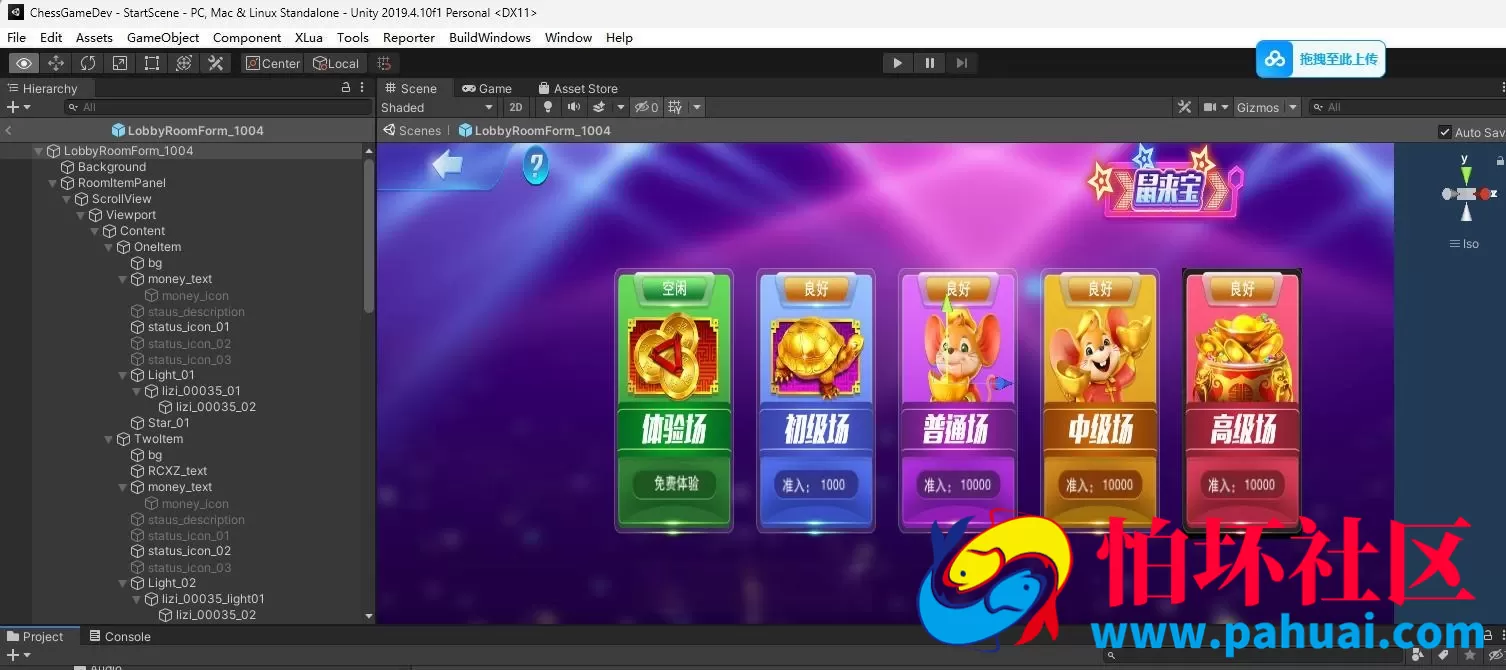
Task: Open scene effects dropdown arrow
Action: [620, 107]
